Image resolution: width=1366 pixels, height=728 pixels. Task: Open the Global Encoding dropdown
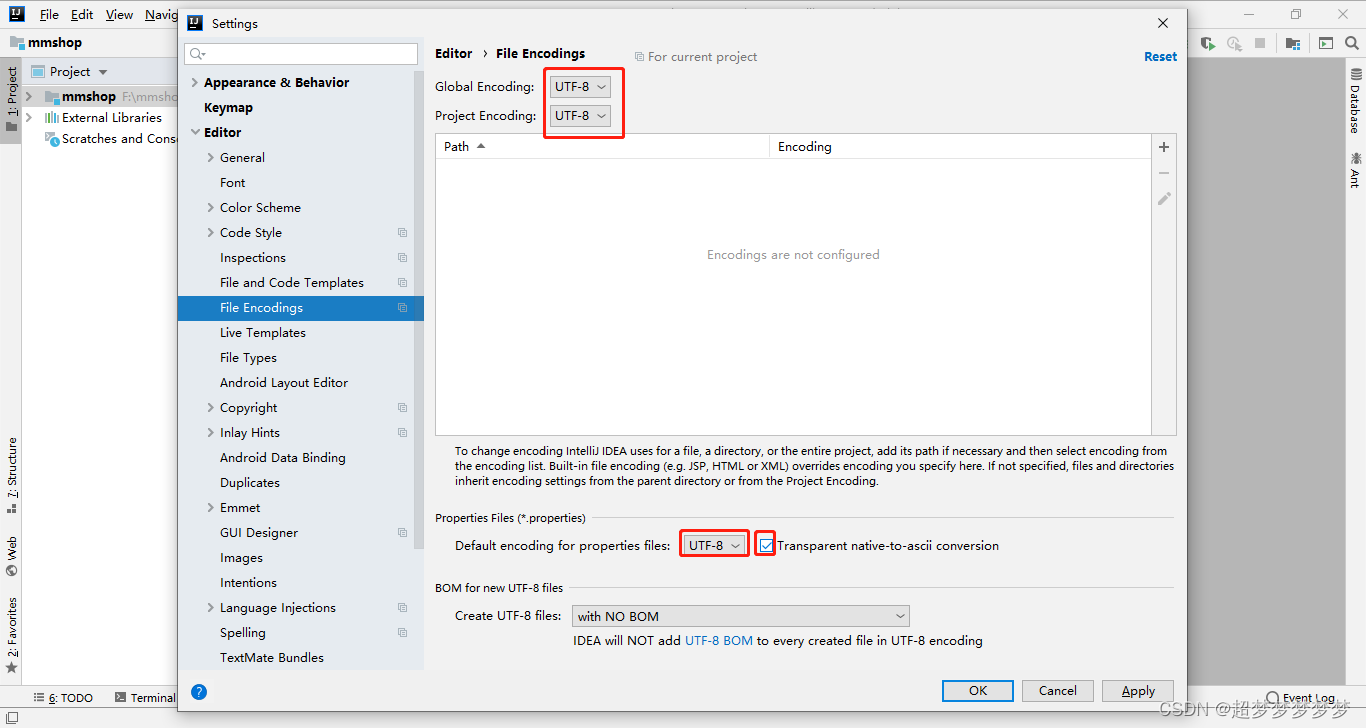pyautogui.click(x=581, y=87)
